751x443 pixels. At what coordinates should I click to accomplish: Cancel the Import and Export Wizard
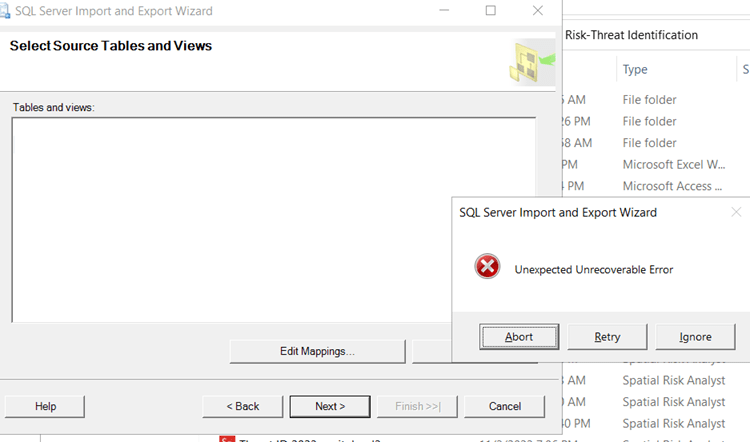click(x=504, y=406)
